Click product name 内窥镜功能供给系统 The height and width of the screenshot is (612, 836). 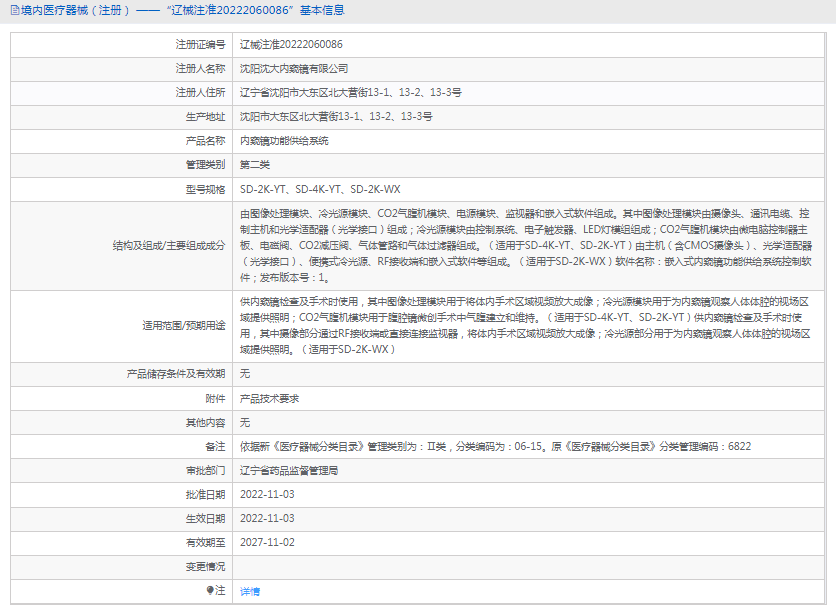coord(284,141)
